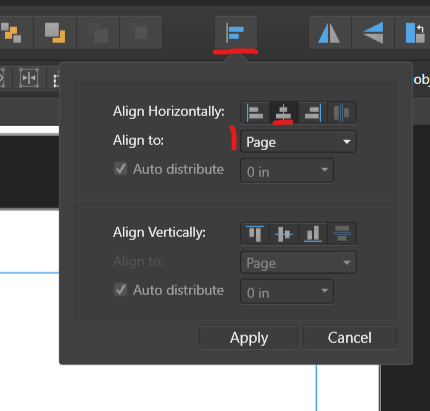Image resolution: width=430 pixels, height=411 pixels.
Task: Click the Cancel button
Action: coord(350,338)
